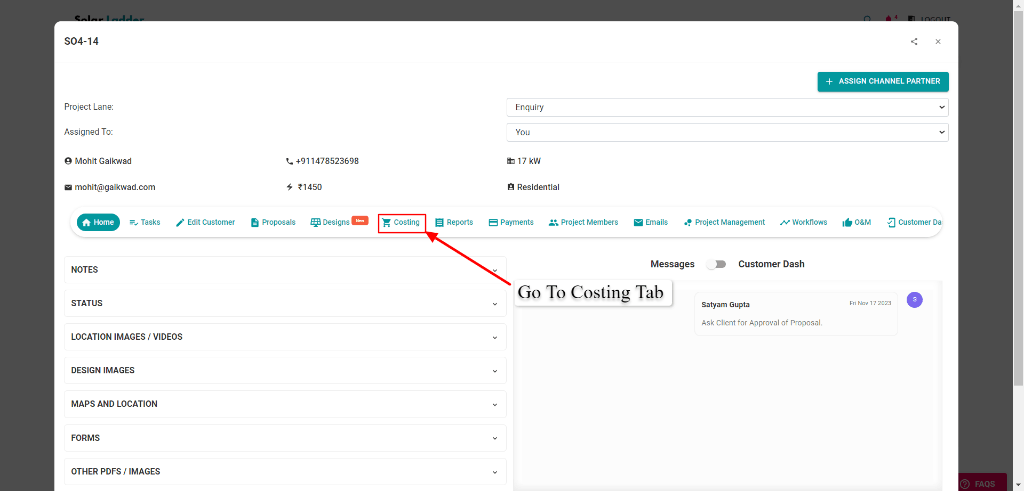Switch to the Proposals tab
This screenshot has height=491, width=1024.
tap(273, 222)
